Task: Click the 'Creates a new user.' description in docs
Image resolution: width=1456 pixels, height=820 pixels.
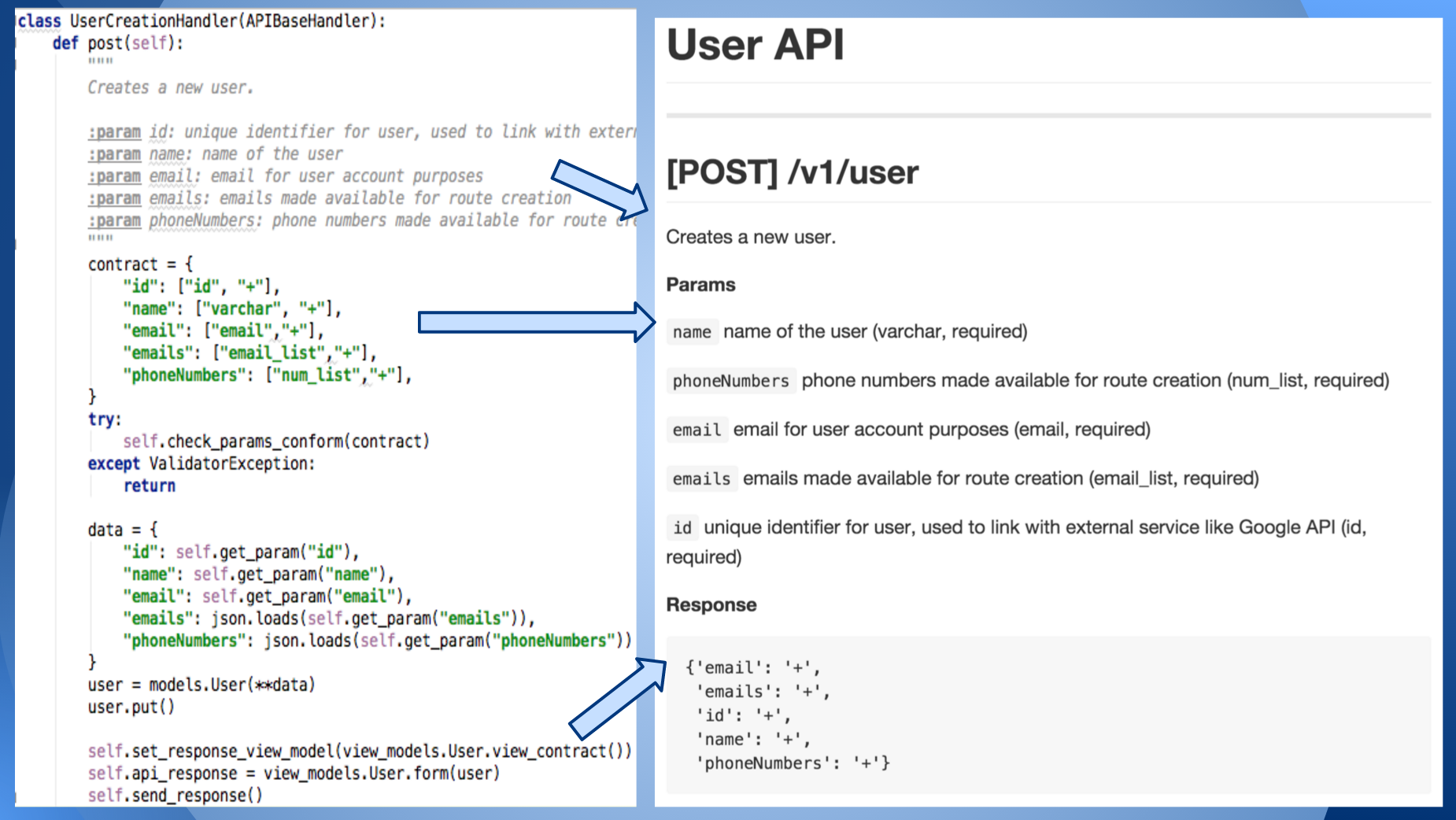Action: [751, 237]
